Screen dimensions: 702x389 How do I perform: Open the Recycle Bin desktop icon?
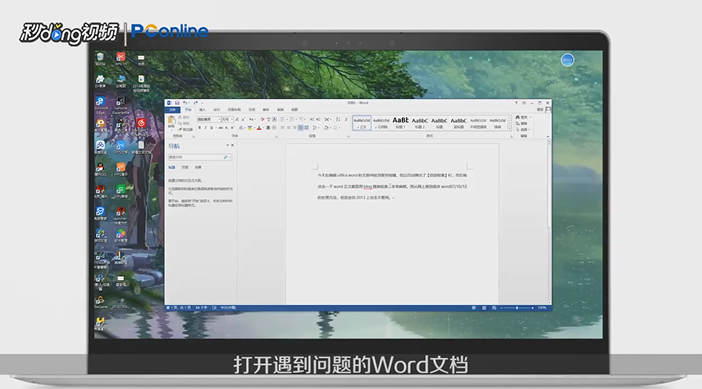[x=100, y=59]
